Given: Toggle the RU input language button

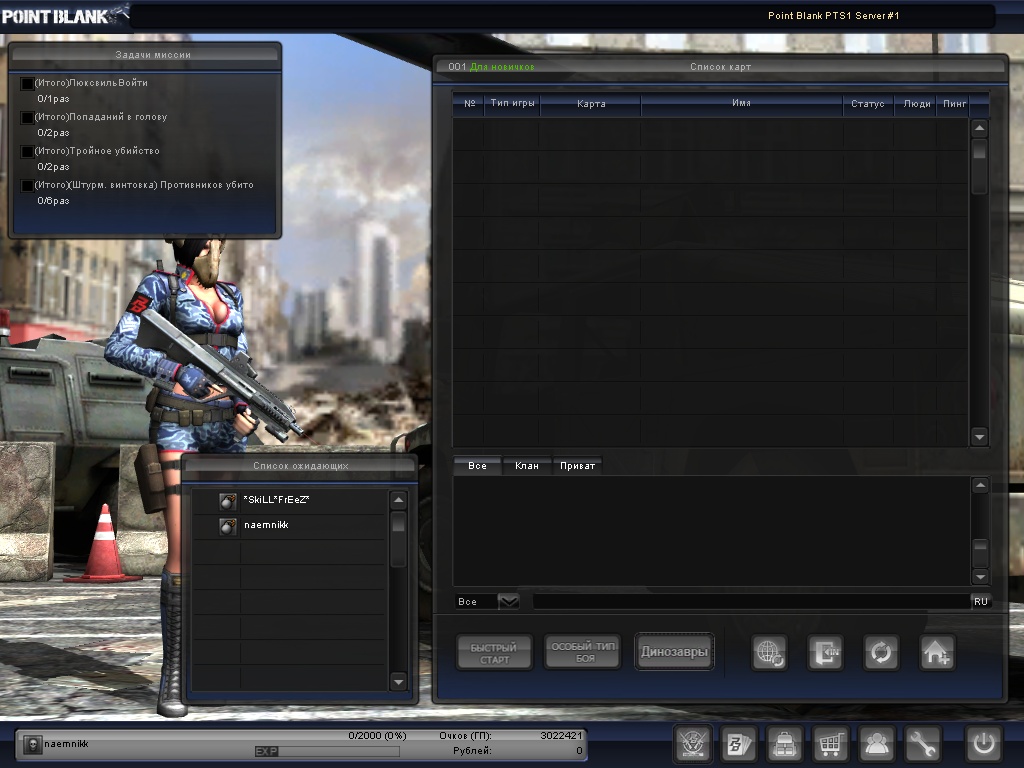Looking at the screenshot, I should click(981, 601).
